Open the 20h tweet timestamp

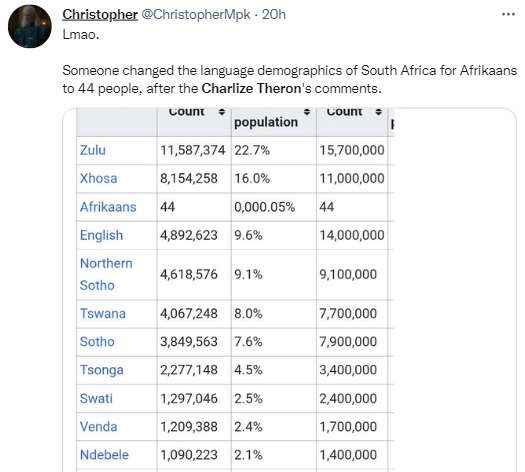click(x=274, y=14)
